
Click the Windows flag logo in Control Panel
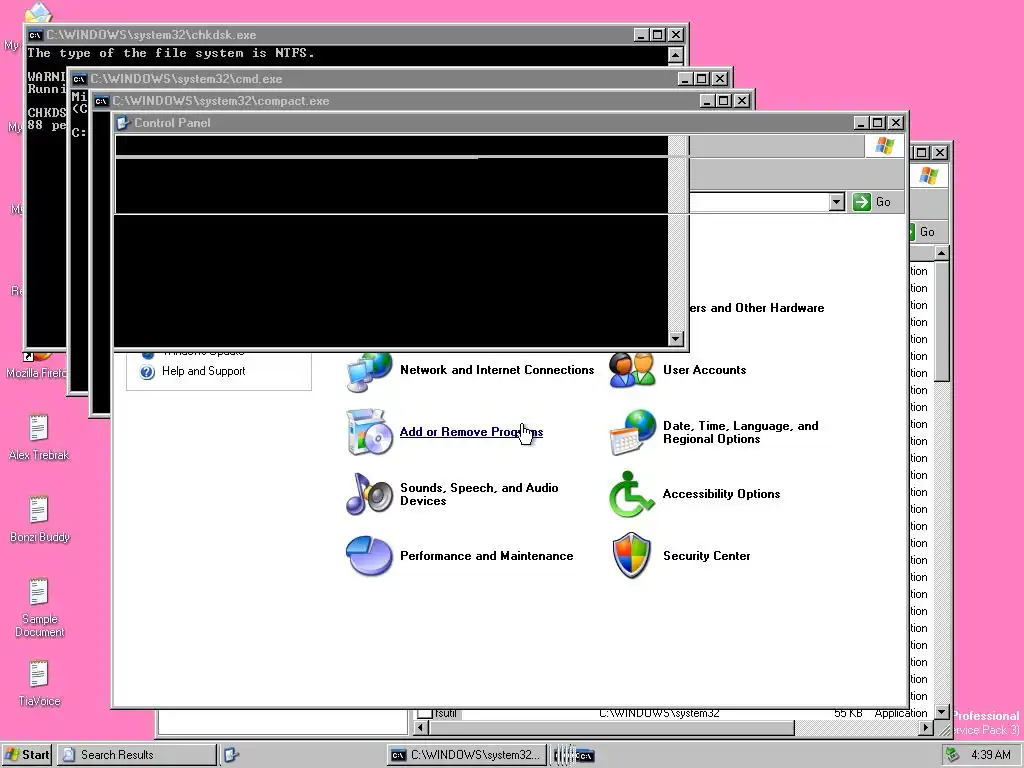[885, 145]
